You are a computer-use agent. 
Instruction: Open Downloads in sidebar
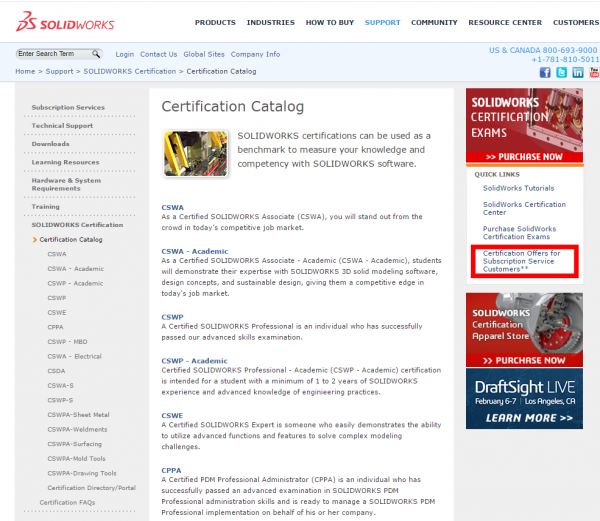click(x=51, y=144)
